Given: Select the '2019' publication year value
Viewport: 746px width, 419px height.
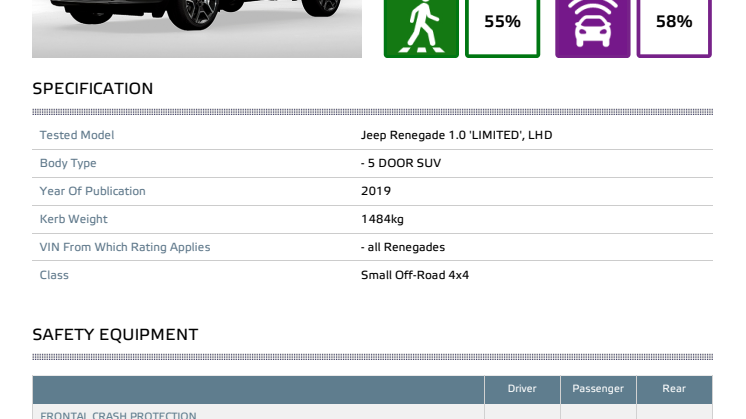Looking at the screenshot, I should (376, 191).
